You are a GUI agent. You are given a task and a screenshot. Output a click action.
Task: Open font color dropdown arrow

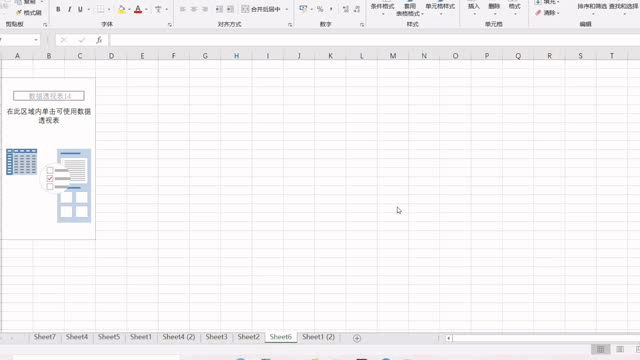click(146, 9)
